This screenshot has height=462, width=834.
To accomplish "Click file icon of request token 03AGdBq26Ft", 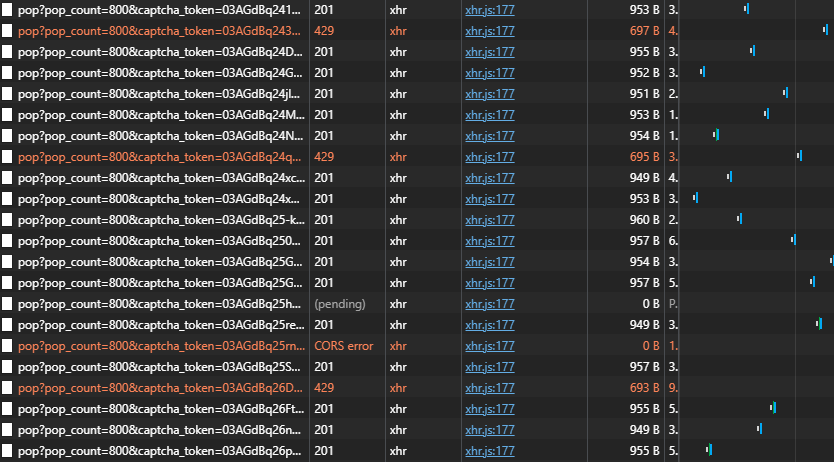I will [7, 409].
